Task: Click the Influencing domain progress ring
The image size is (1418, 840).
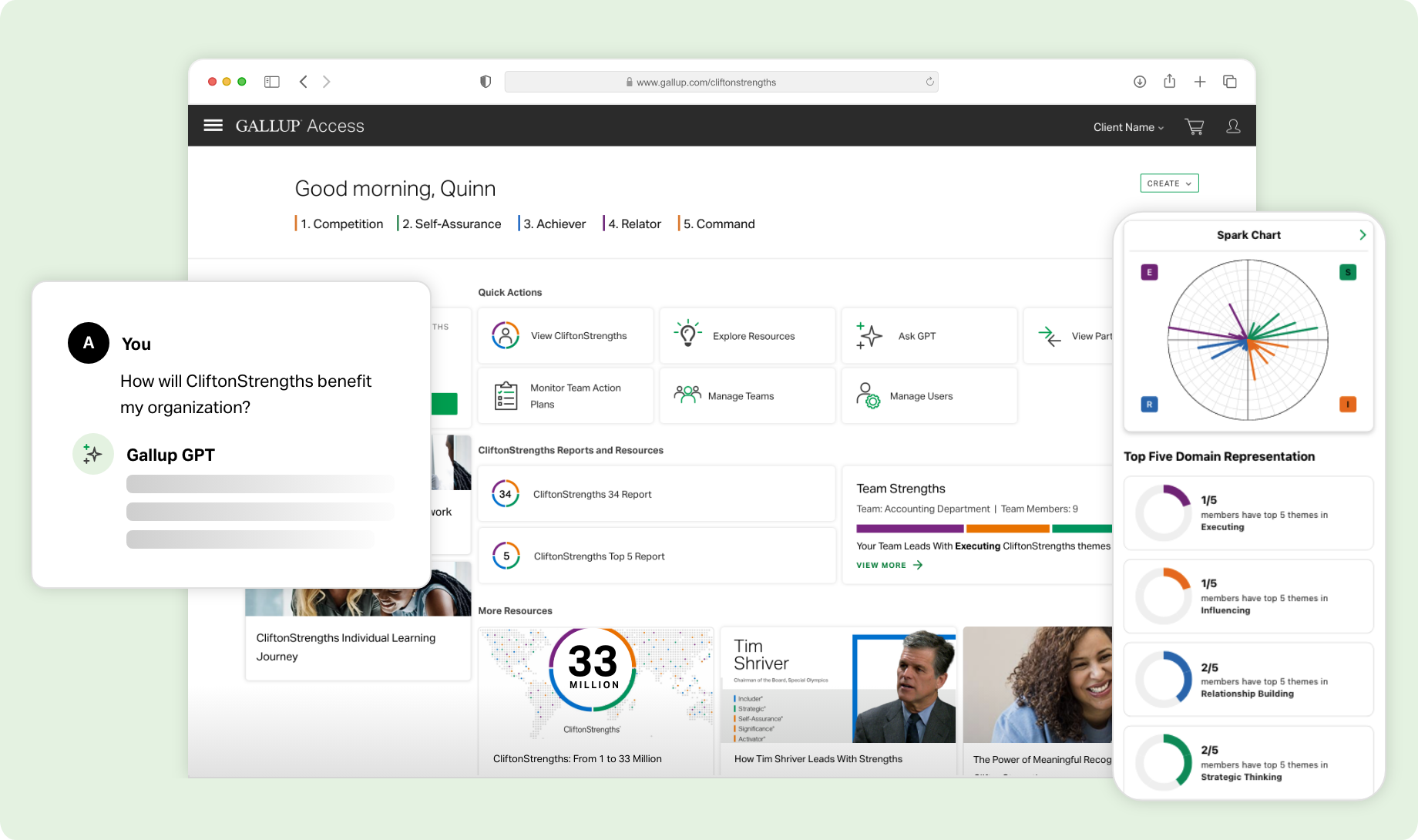Action: (1164, 596)
